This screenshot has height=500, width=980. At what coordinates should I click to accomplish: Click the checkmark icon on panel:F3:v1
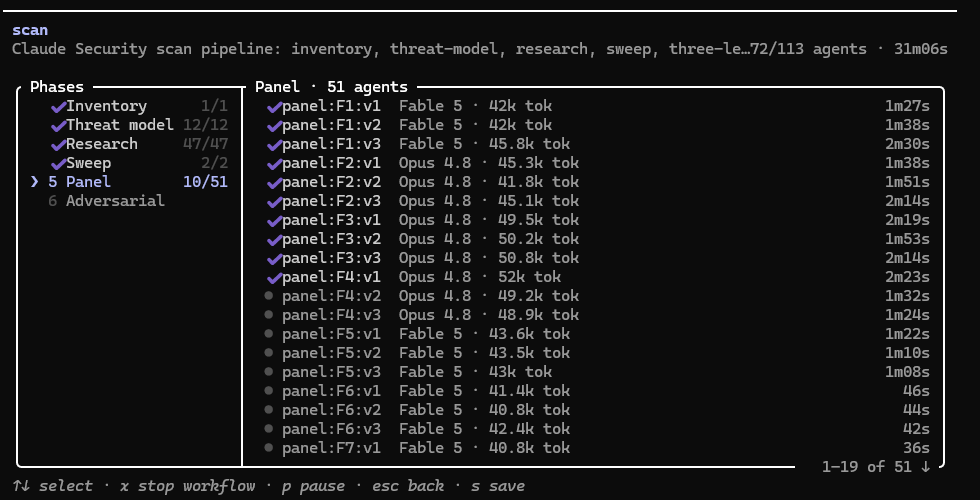coord(274,221)
